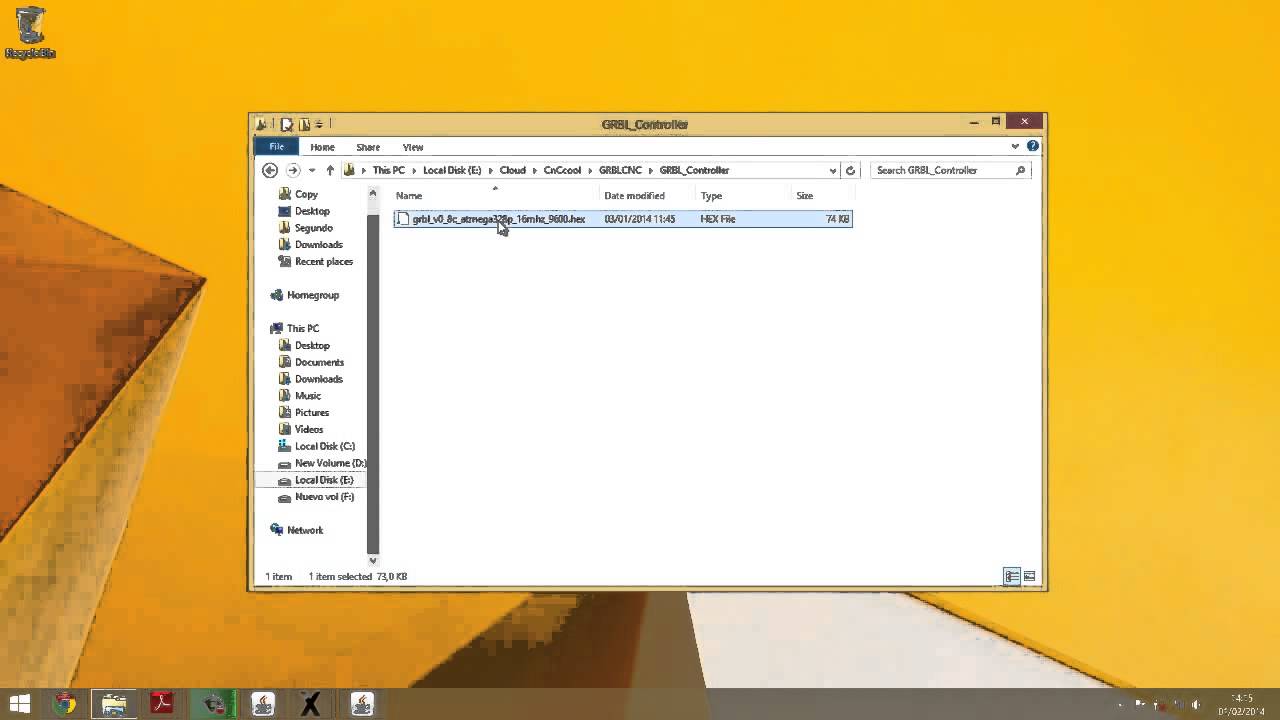Viewport: 1280px width, 720px height.
Task: Open Music under This PC
Action: pos(307,396)
